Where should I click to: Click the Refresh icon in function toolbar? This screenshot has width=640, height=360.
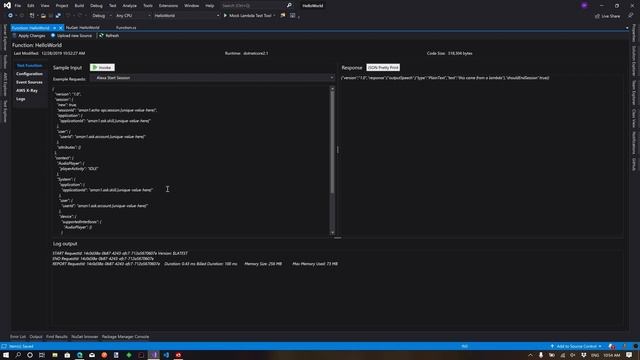(101, 36)
